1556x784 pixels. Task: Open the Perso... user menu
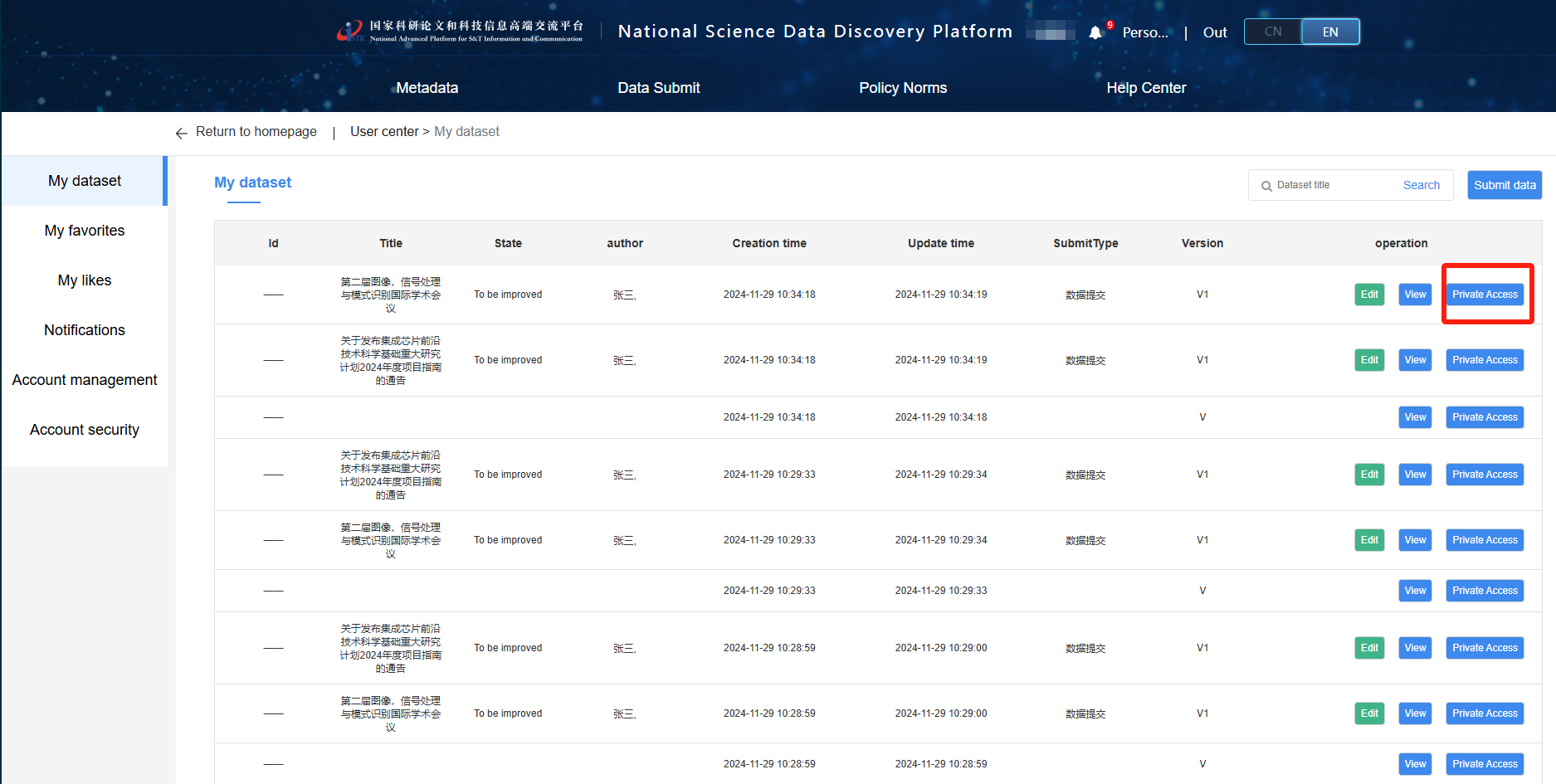point(1144,32)
